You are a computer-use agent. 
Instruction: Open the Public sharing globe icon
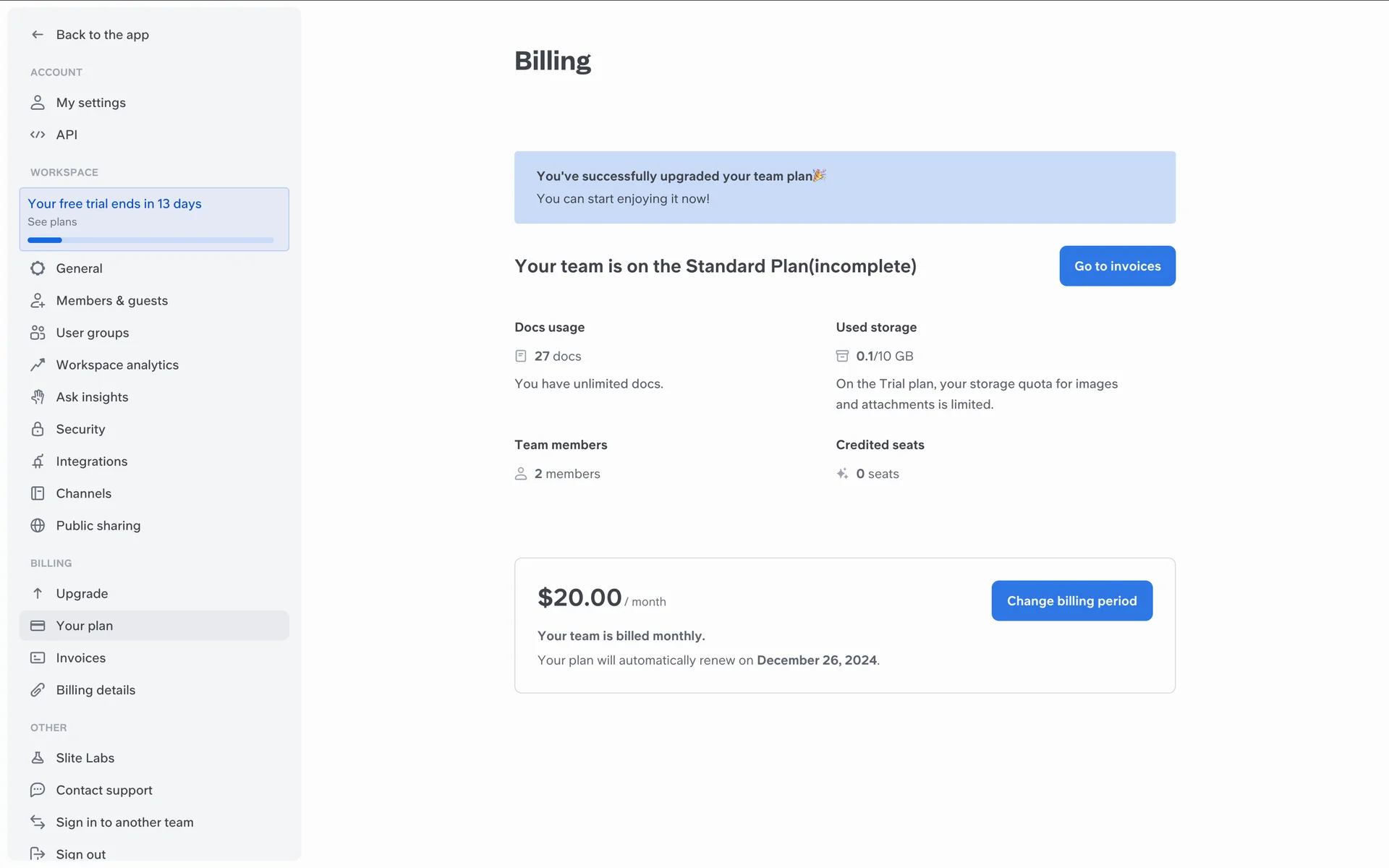tap(38, 526)
